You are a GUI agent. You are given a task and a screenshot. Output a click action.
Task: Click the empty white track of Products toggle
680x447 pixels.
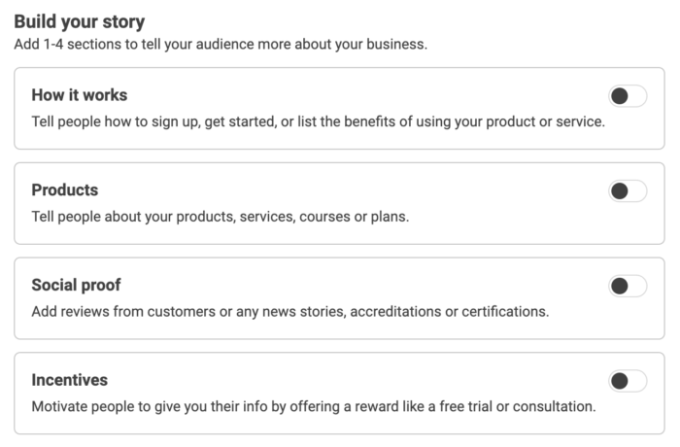coord(638,191)
